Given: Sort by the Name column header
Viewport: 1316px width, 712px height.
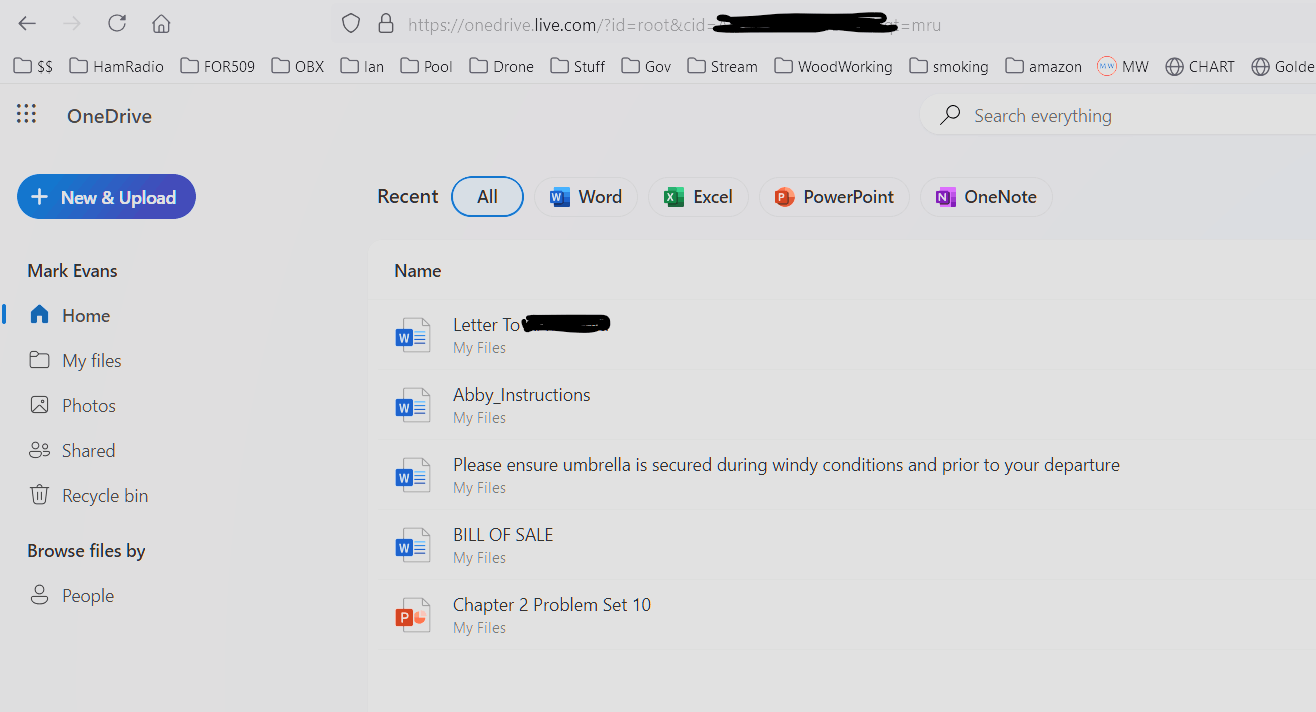Looking at the screenshot, I should point(418,270).
